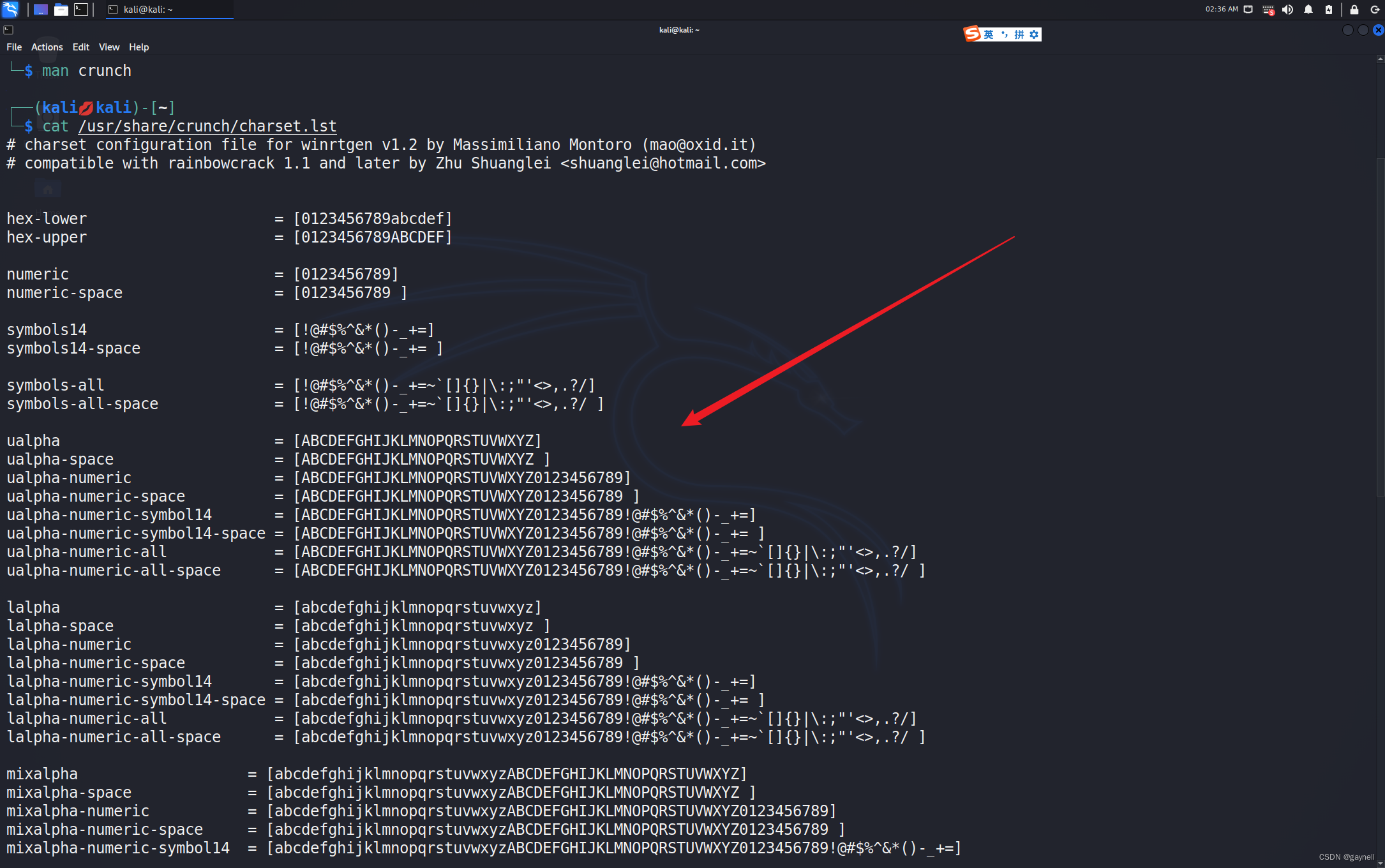Viewport: 1385px width, 868px height.
Task: Click the show desktop panel icon
Action: point(41,10)
